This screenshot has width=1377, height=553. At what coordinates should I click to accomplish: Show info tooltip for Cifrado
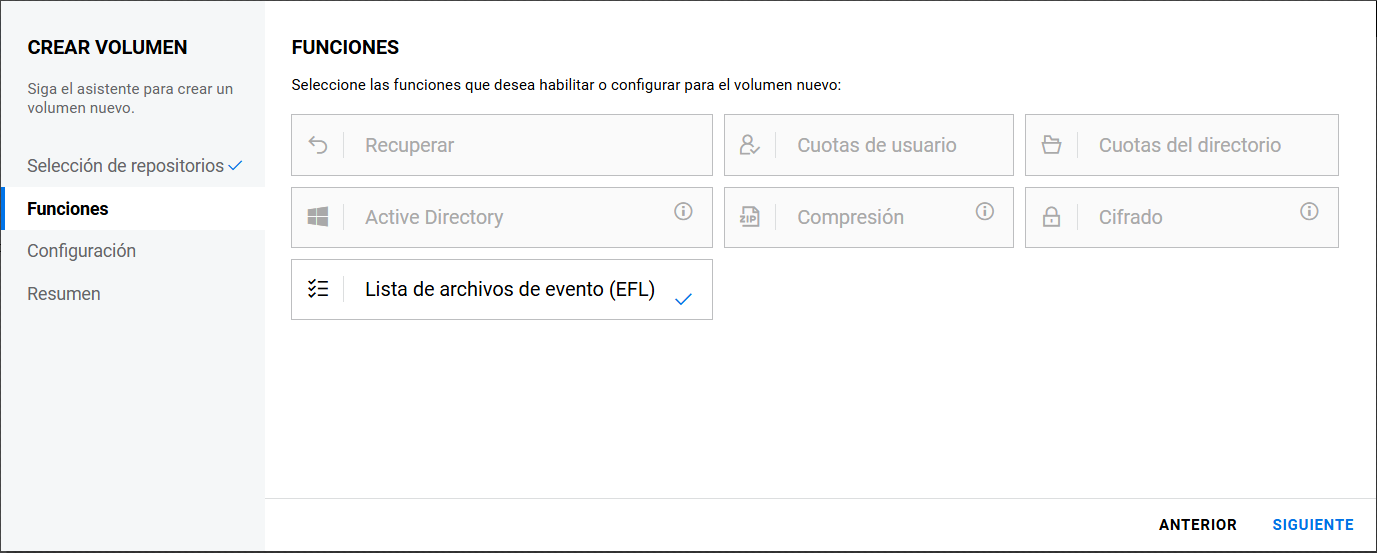pyautogui.click(x=1309, y=211)
